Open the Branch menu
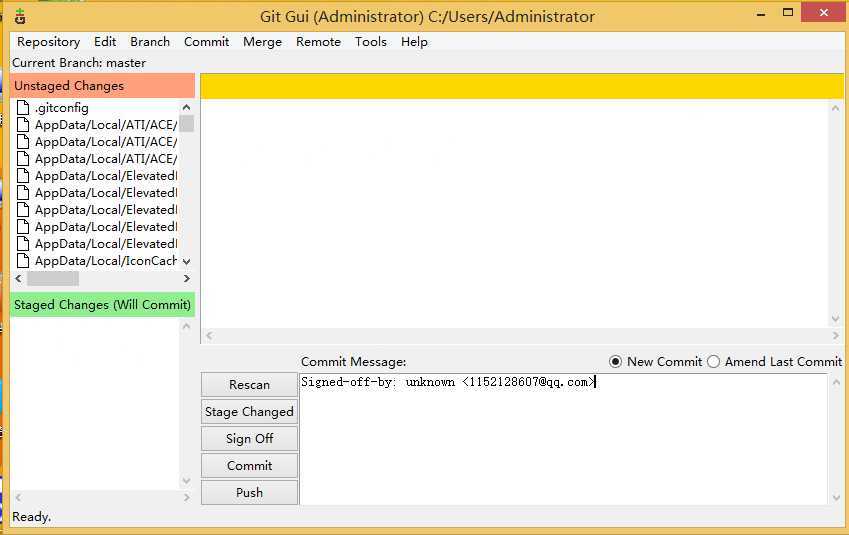 click(x=149, y=42)
